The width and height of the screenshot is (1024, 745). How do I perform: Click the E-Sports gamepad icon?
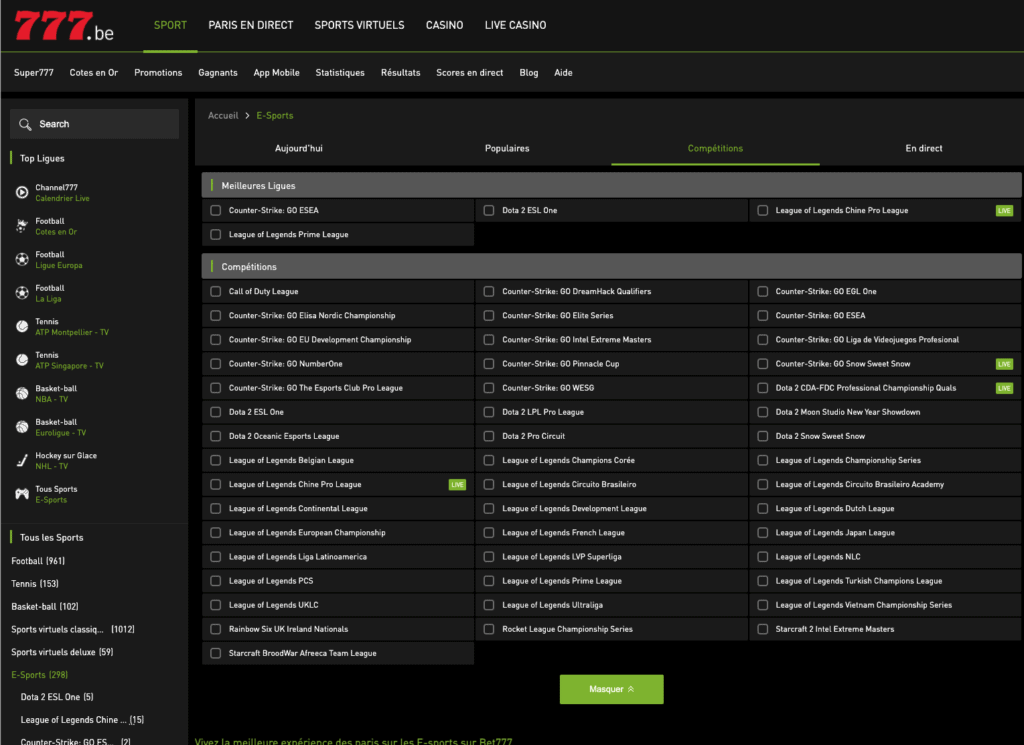pyautogui.click(x=22, y=494)
